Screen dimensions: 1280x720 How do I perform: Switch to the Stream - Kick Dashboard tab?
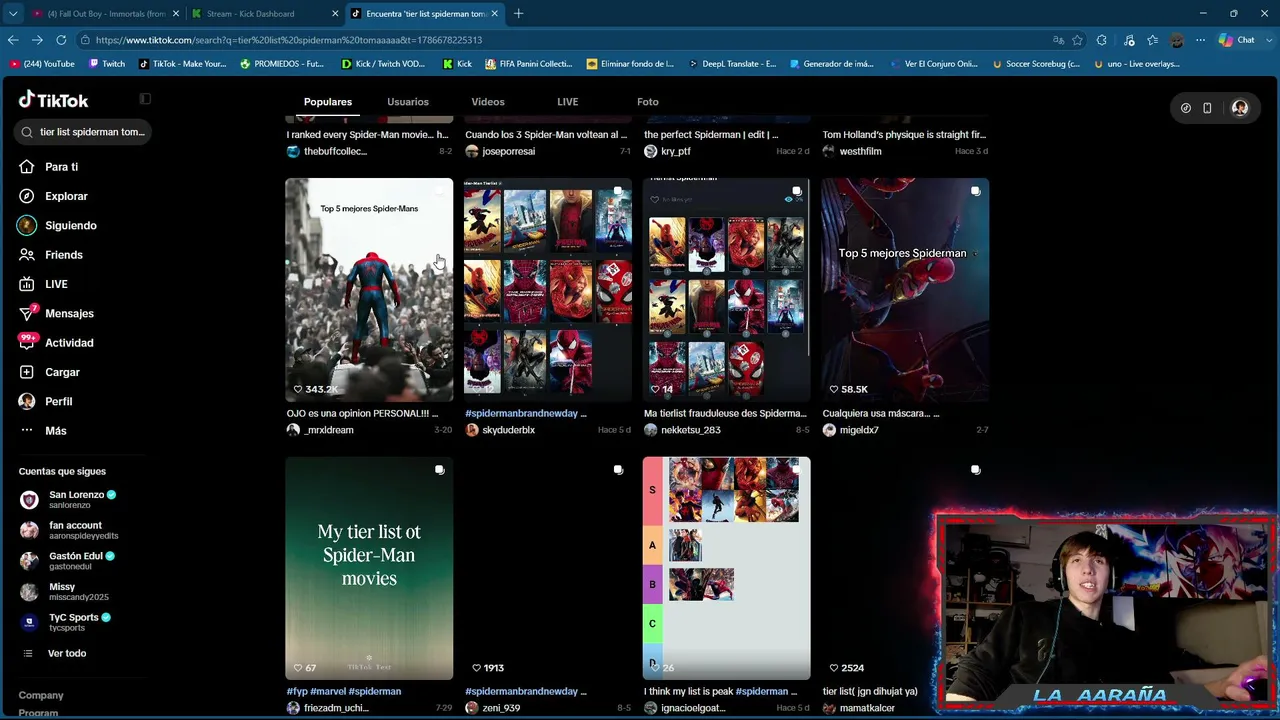264,14
